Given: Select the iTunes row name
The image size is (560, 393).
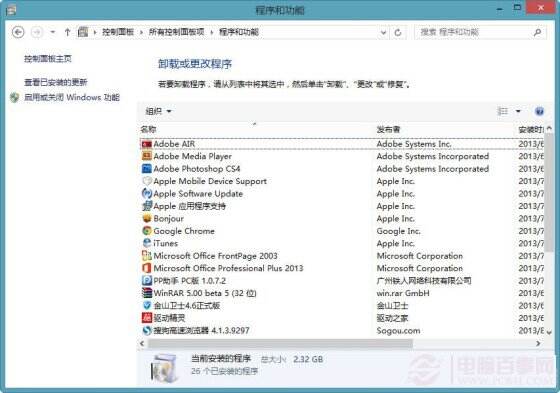Looking at the screenshot, I should 166,243.
